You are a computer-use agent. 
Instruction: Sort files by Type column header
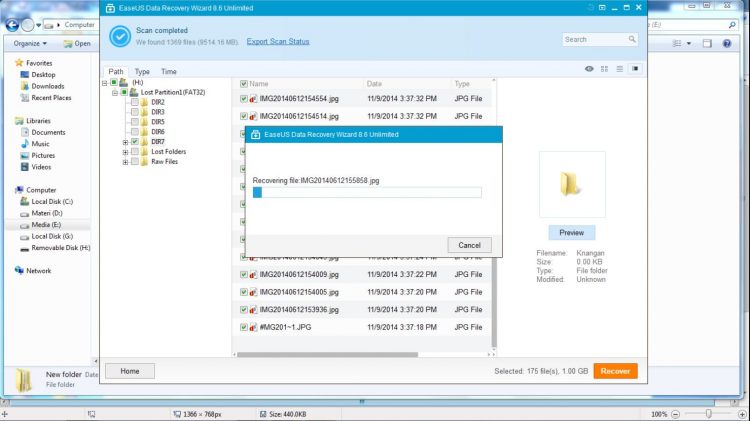point(462,84)
